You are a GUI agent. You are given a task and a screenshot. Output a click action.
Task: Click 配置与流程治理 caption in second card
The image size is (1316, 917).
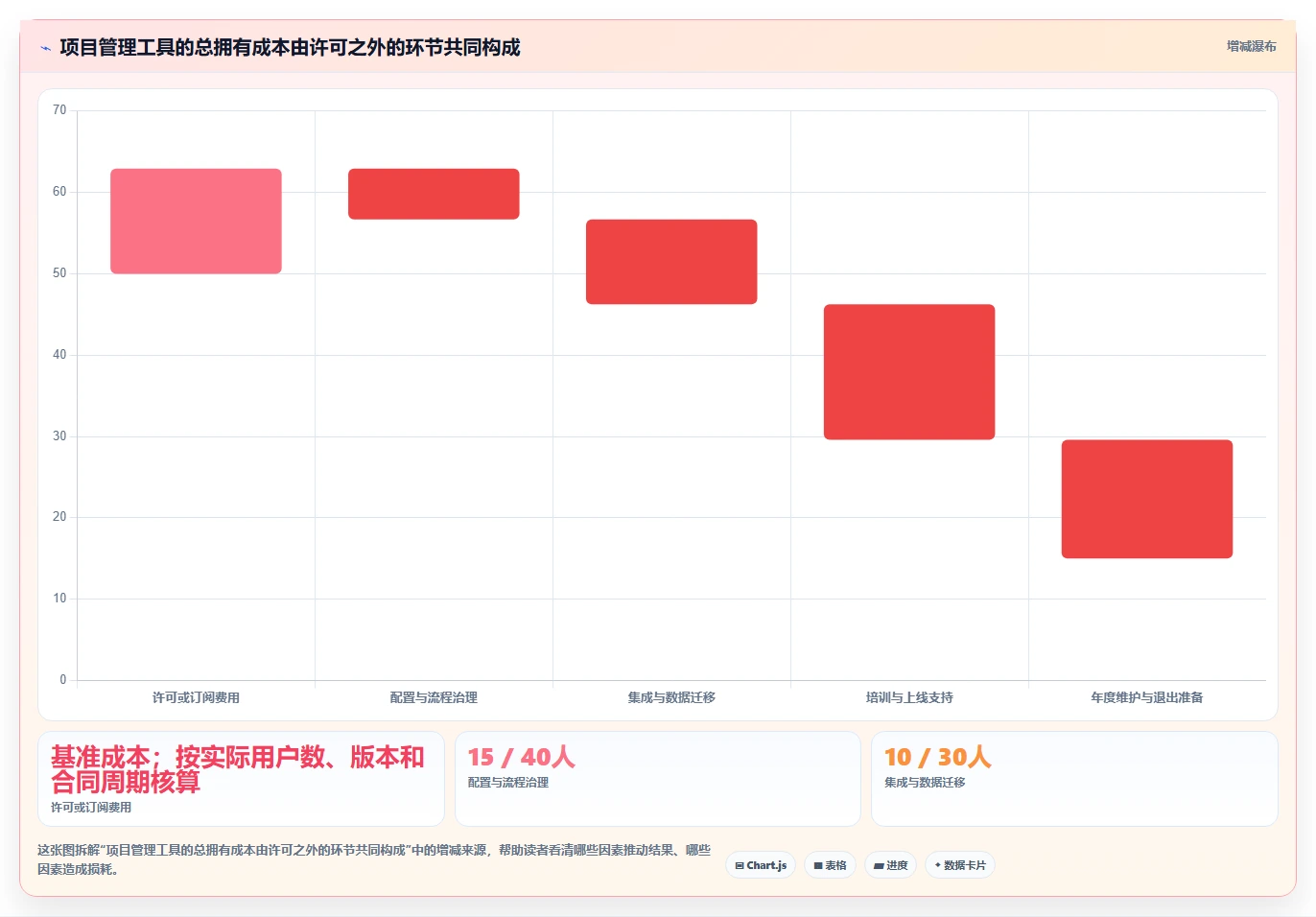click(508, 783)
